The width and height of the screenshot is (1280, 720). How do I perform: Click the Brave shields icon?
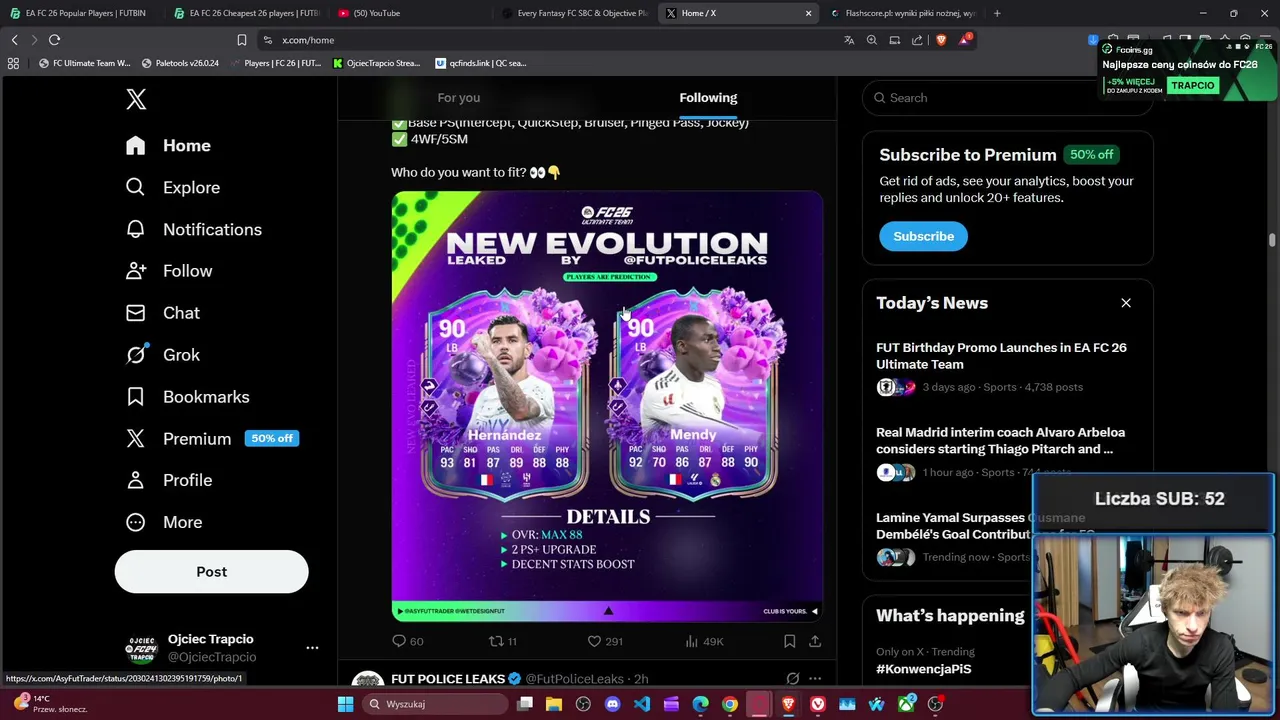tap(941, 40)
